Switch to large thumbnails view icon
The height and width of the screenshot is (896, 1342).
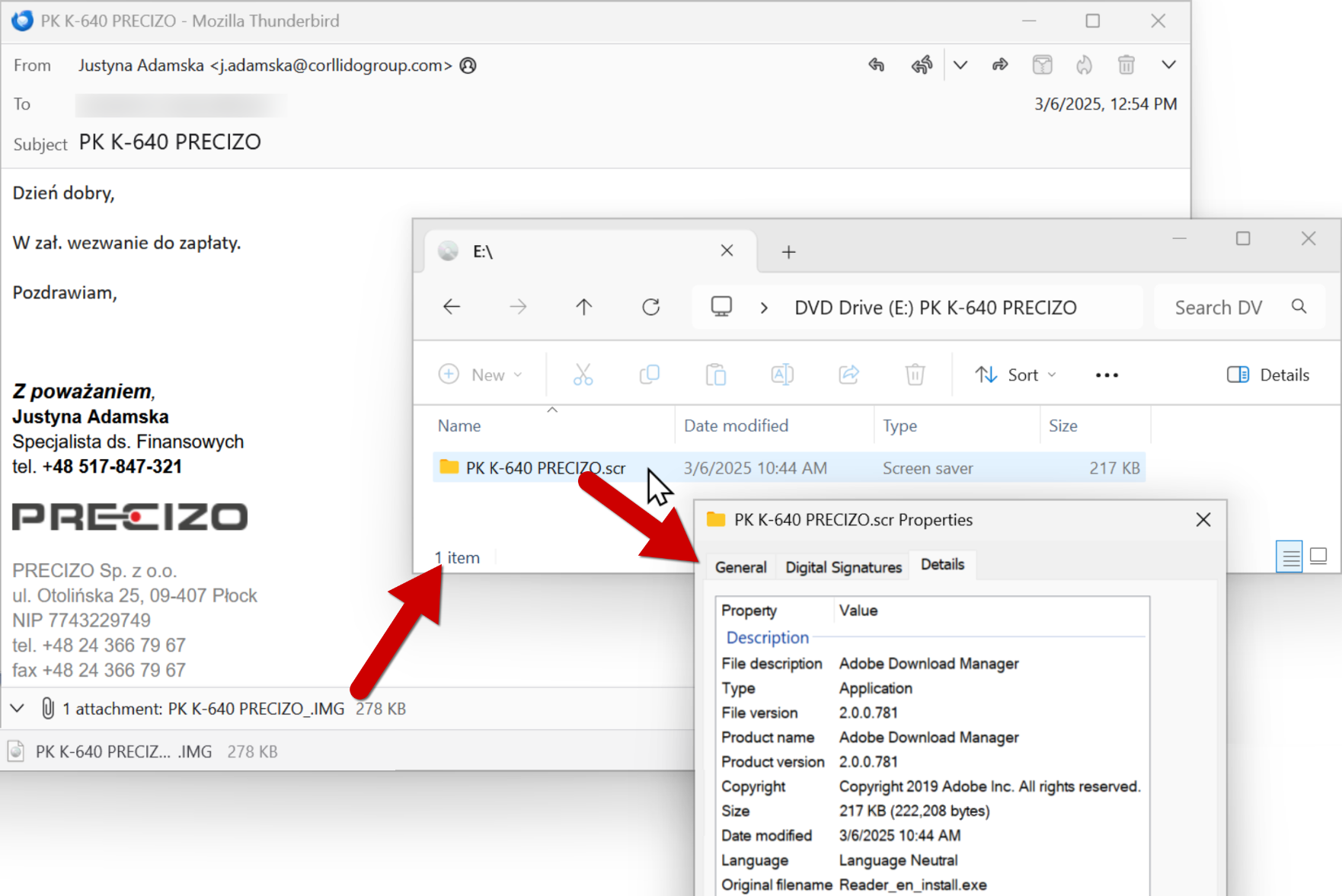point(1318,556)
